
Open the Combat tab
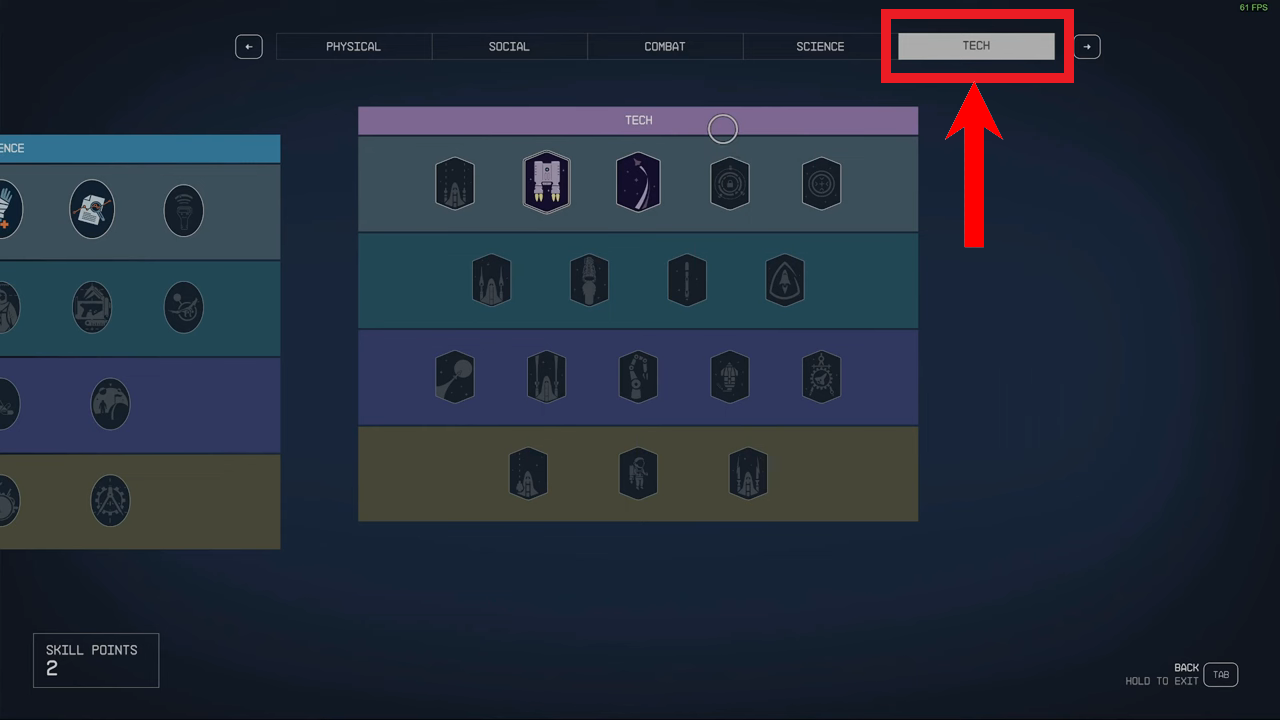(665, 46)
